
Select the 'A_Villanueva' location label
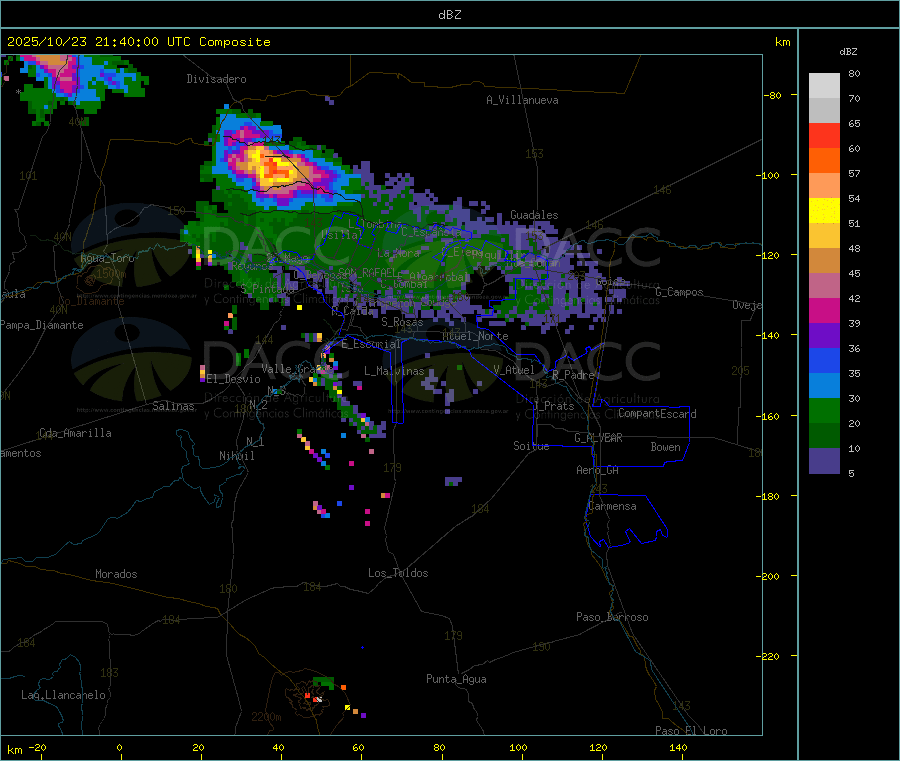522,100
